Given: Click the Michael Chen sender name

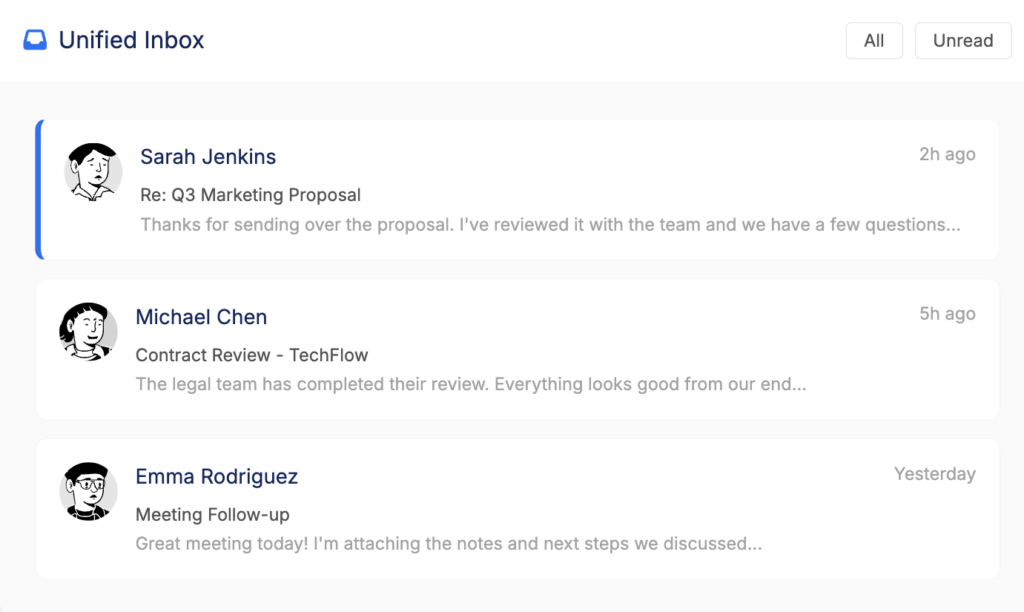Looking at the screenshot, I should [201, 317].
